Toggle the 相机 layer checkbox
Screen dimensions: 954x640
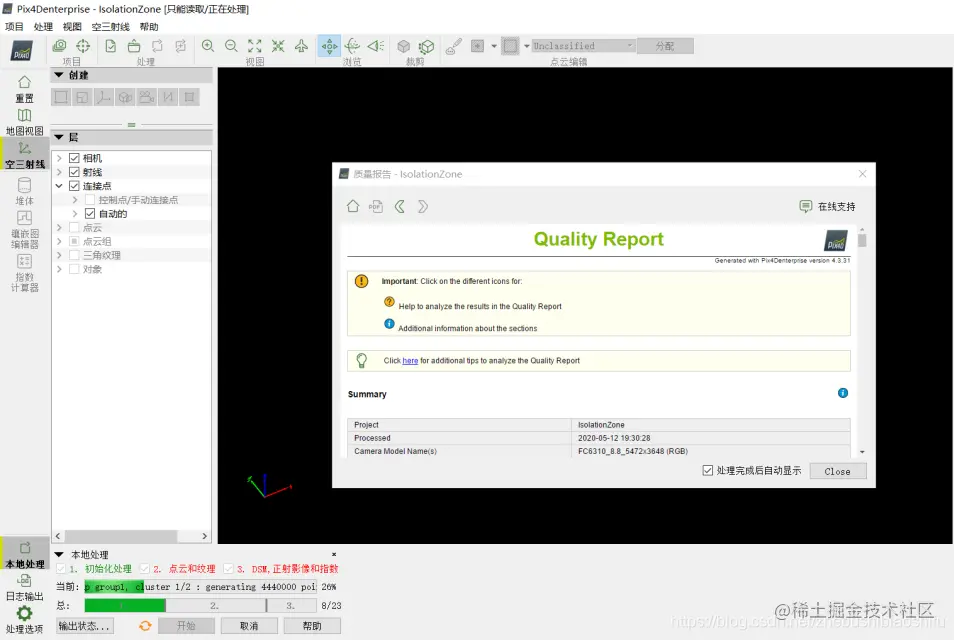[x=74, y=158]
